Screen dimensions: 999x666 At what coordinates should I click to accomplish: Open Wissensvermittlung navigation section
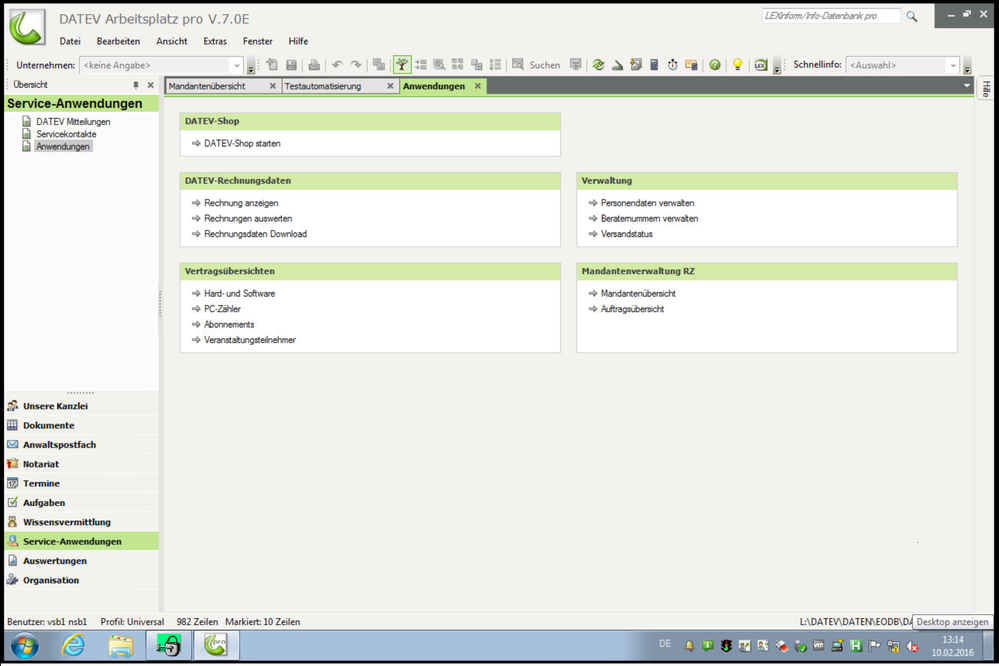click(x=82, y=522)
